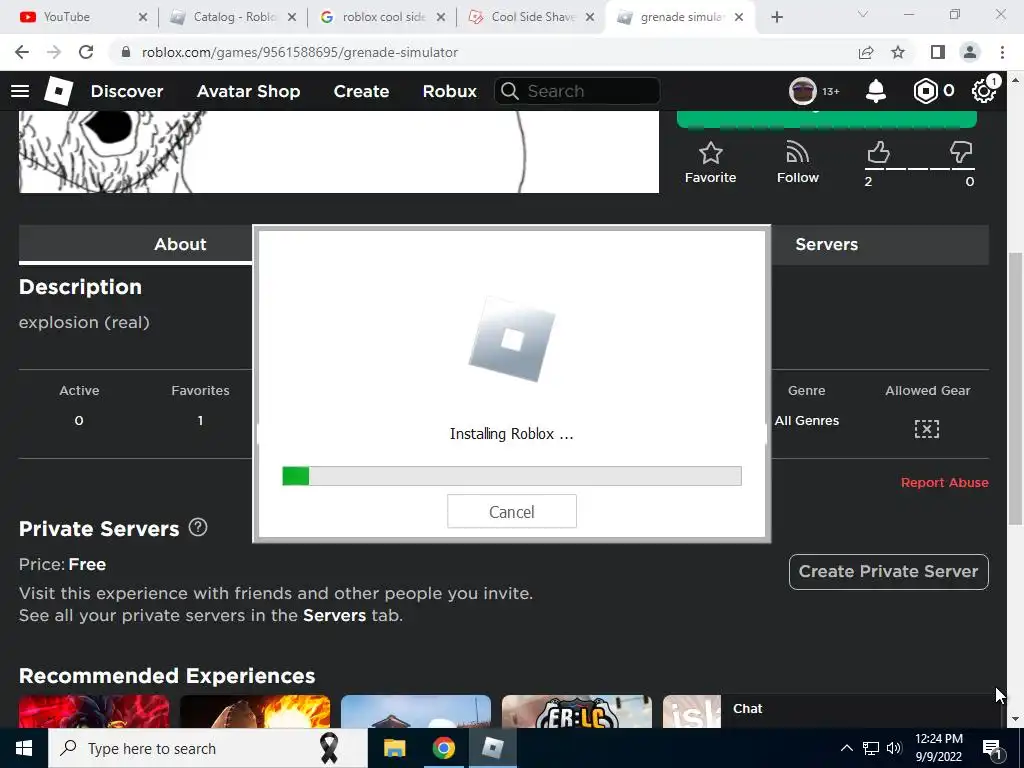Click the Chrome address bar URL
Viewport: 1024px width, 768px height.
300,52
